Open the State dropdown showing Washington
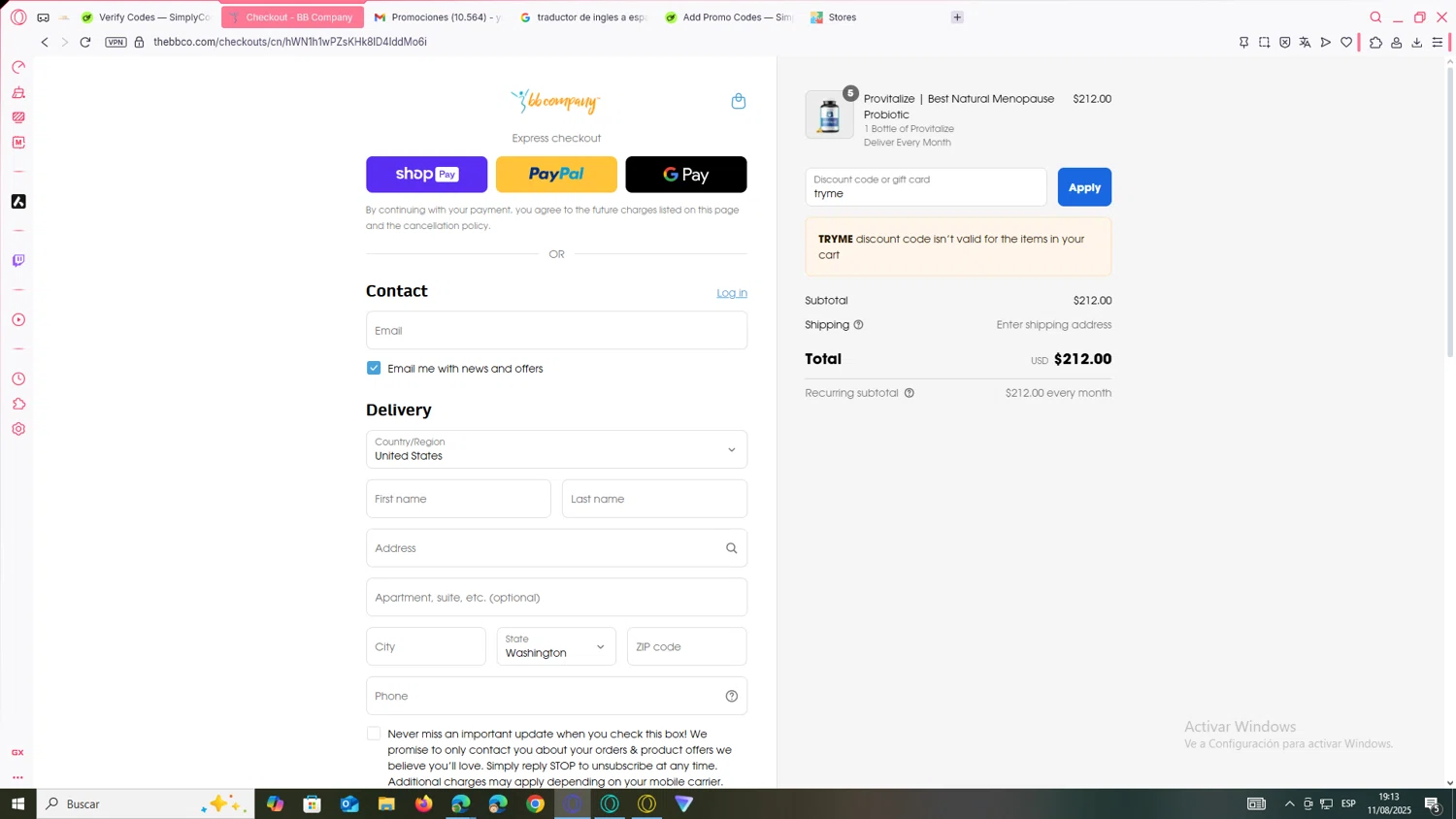The width and height of the screenshot is (1456, 819). (556, 646)
